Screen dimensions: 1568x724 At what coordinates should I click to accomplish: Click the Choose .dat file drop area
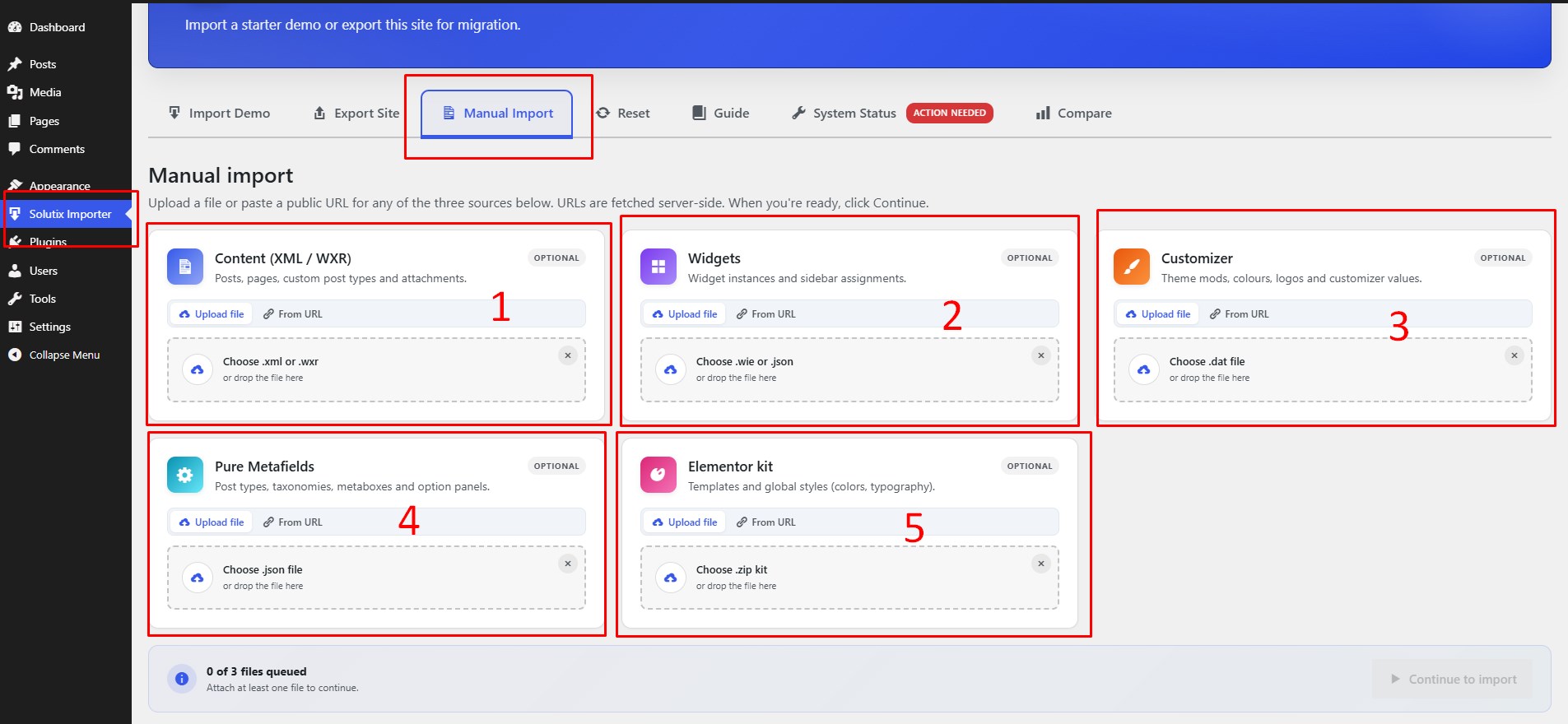point(1323,369)
